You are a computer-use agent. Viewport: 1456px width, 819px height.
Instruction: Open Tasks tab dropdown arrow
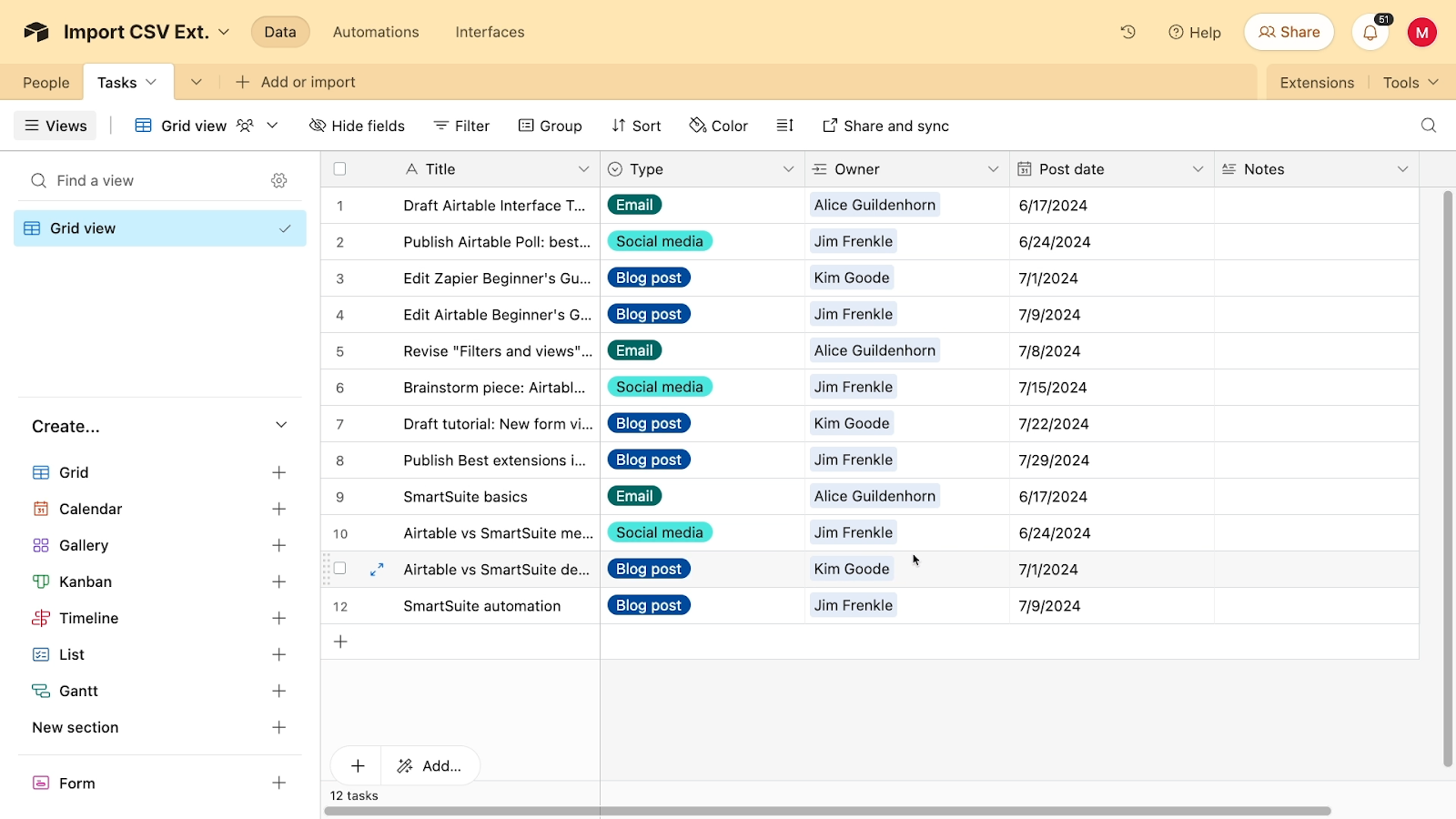[151, 82]
